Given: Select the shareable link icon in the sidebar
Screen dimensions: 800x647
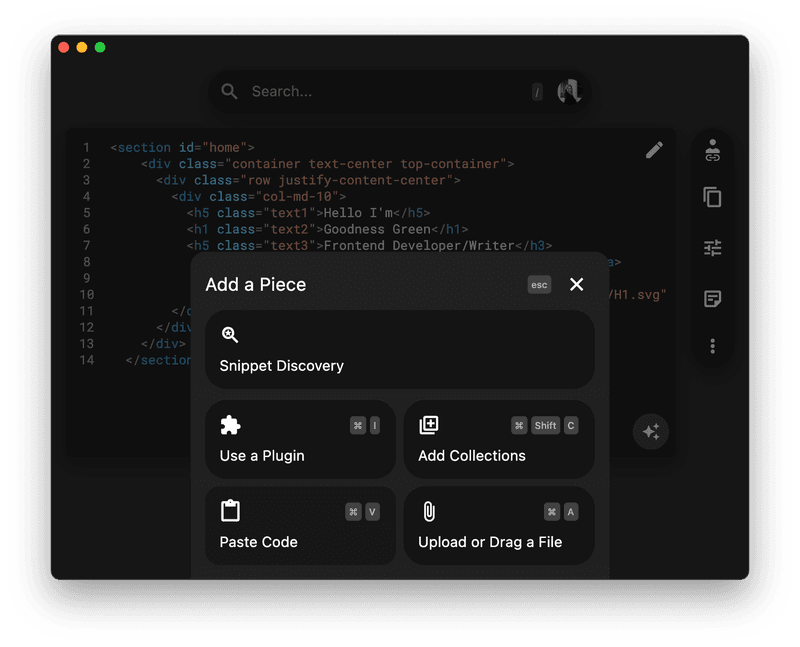Looking at the screenshot, I should tap(713, 151).
